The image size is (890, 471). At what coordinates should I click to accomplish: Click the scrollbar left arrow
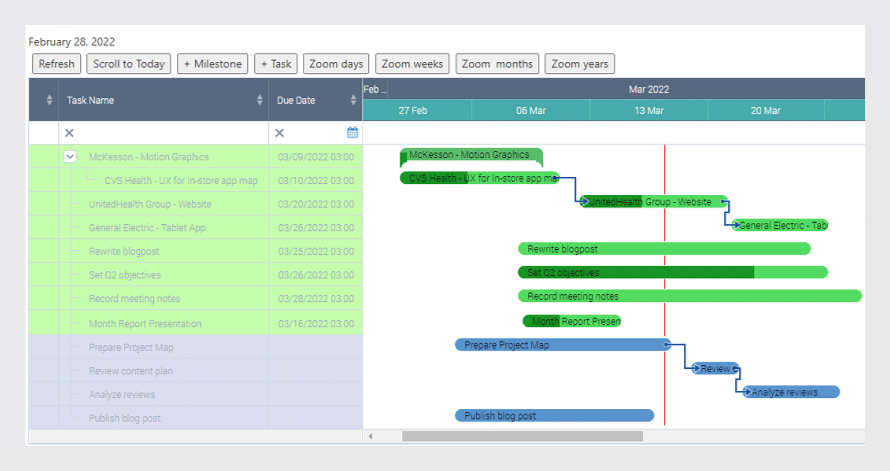click(x=371, y=436)
